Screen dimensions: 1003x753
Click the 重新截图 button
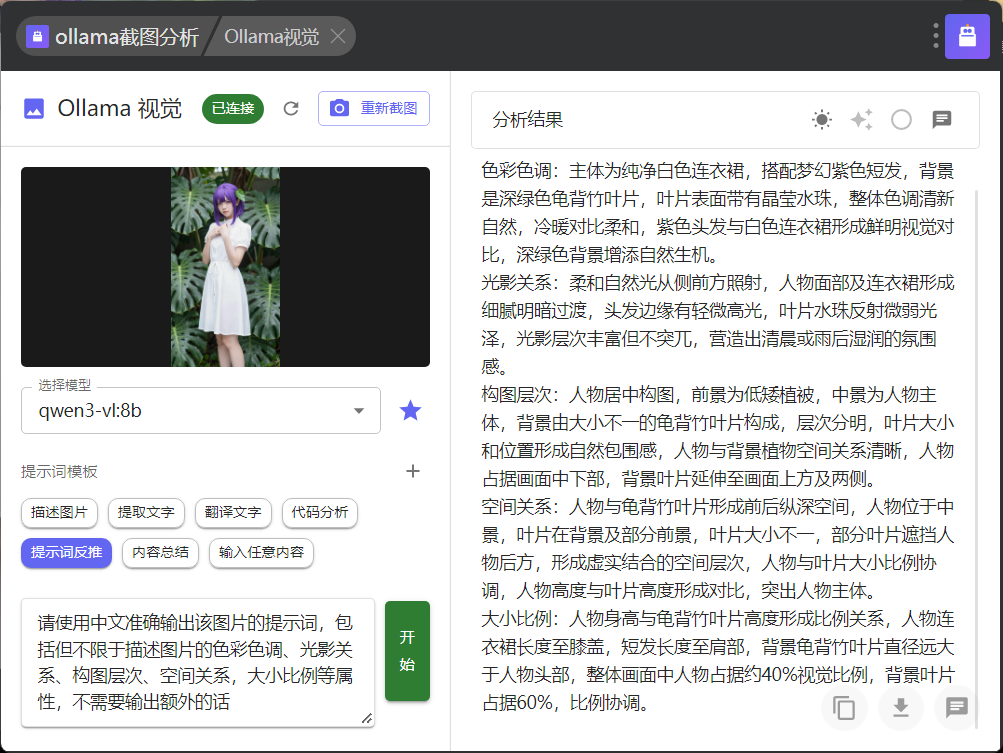click(374, 109)
